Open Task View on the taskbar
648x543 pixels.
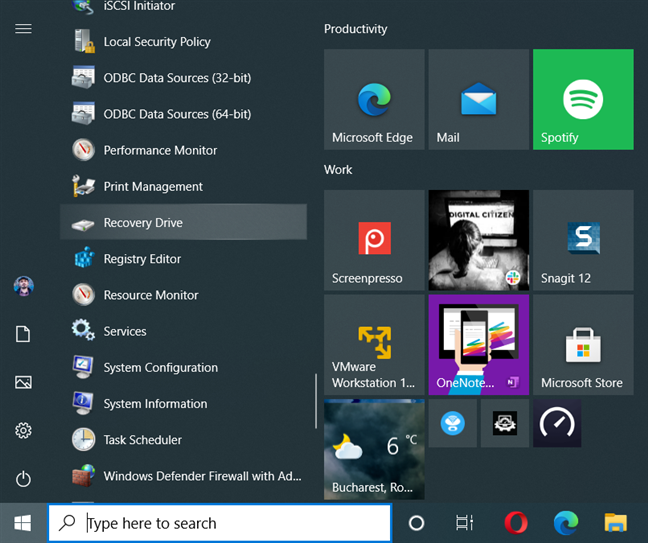coord(464,523)
